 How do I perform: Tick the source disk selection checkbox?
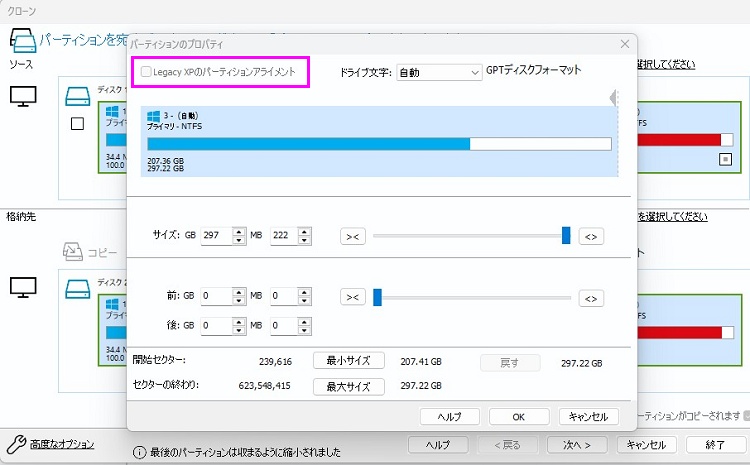click(77, 124)
